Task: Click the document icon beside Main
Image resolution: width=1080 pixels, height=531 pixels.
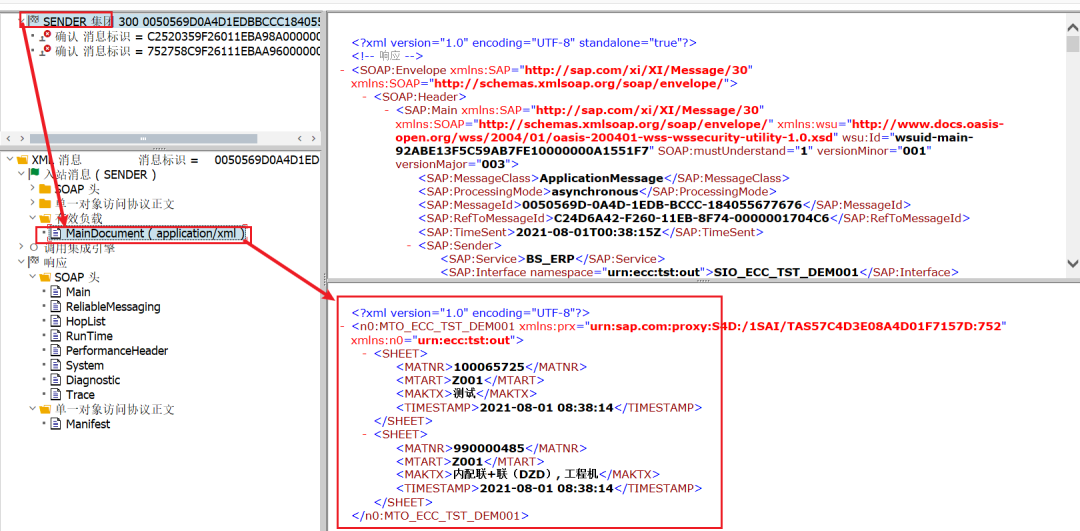Action: [56, 292]
